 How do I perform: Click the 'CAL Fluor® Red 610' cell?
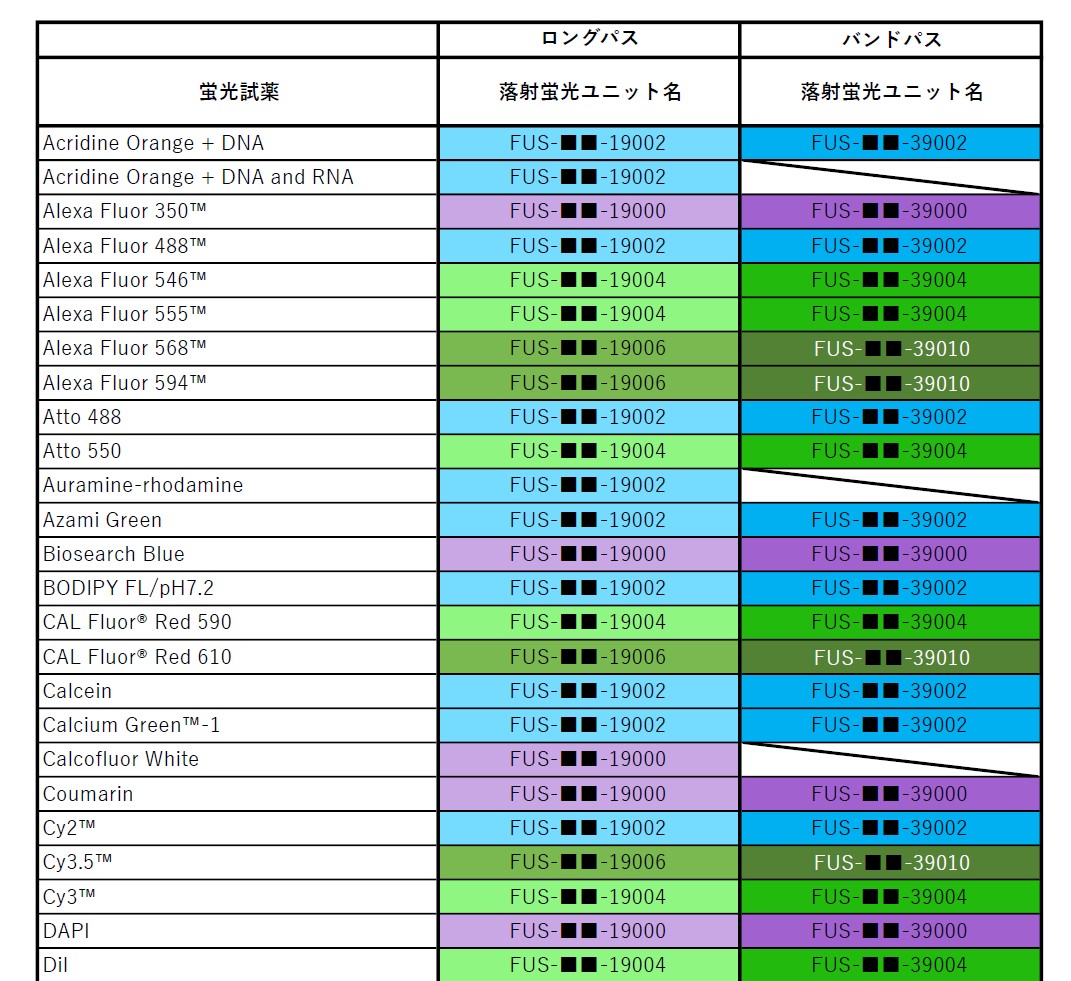[x=238, y=657]
